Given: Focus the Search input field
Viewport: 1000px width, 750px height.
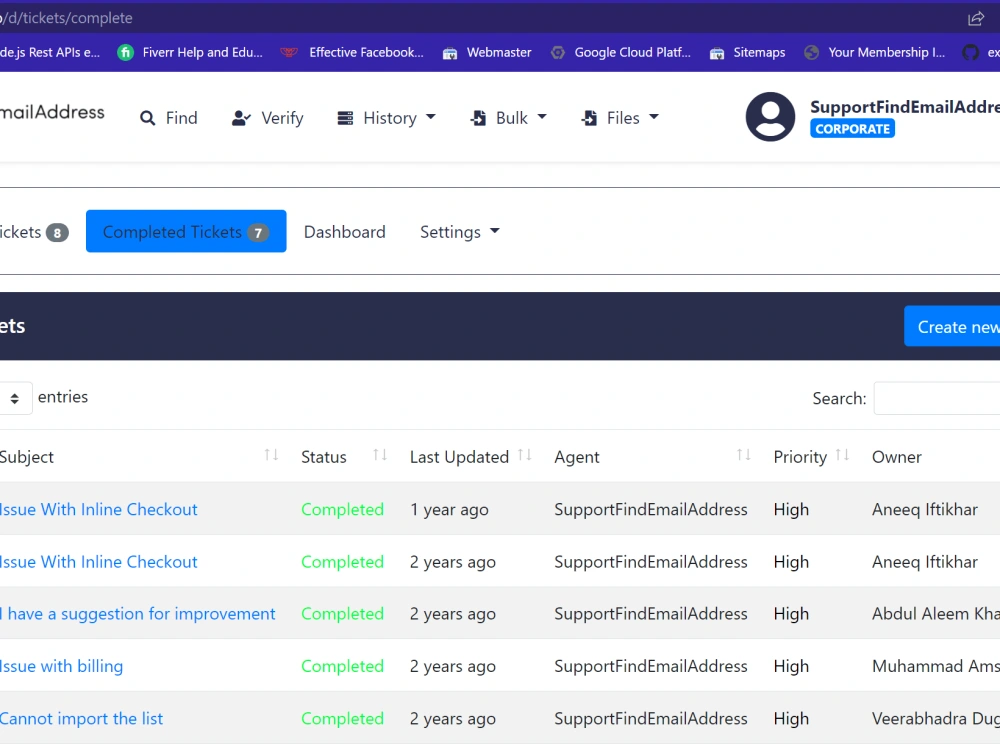Looking at the screenshot, I should pyautogui.click(x=936, y=399).
